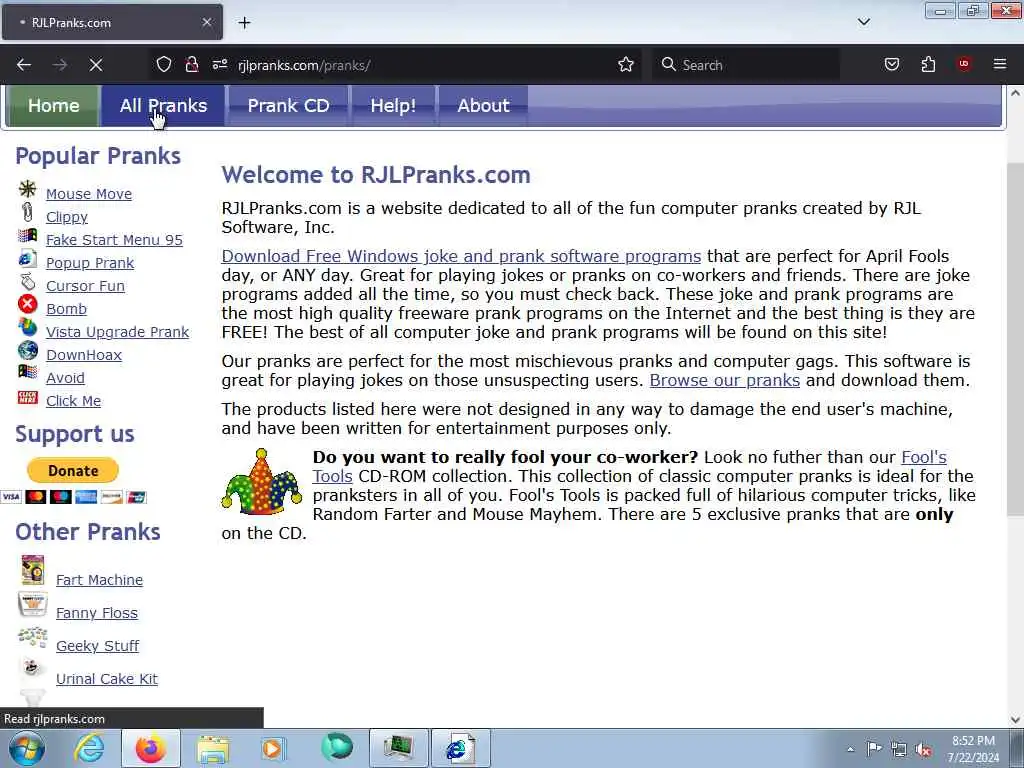The width and height of the screenshot is (1024, 768).
Task: Click the red Bomb prank icon
Action: [27, 304]
